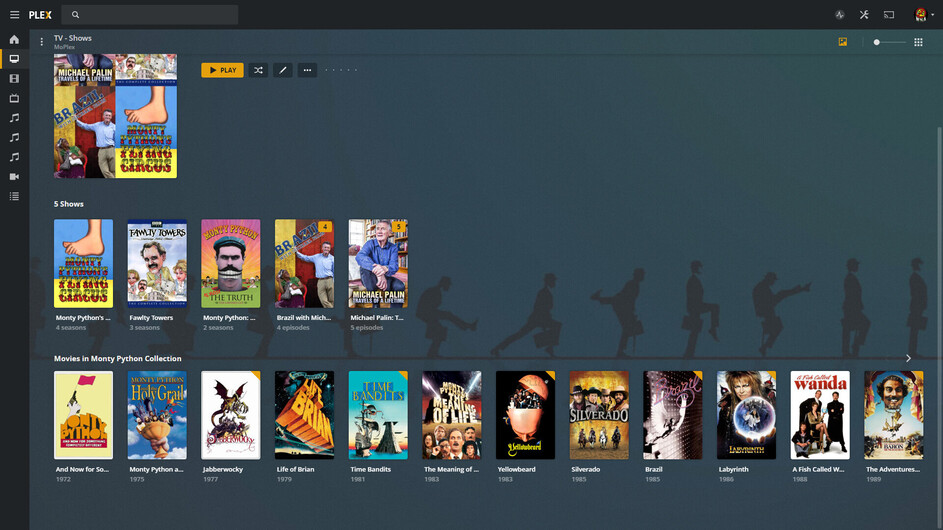Click Labyrinth title text
The image size is (943, 530).
(734, 469)
